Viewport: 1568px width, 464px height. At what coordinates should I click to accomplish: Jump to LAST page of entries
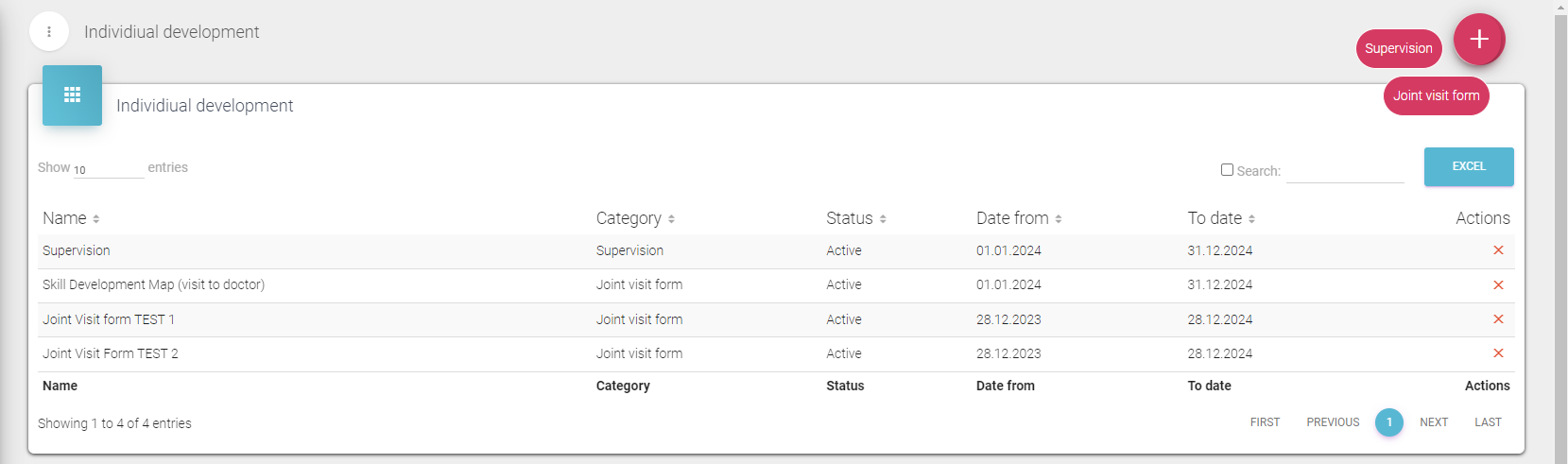1488,422
